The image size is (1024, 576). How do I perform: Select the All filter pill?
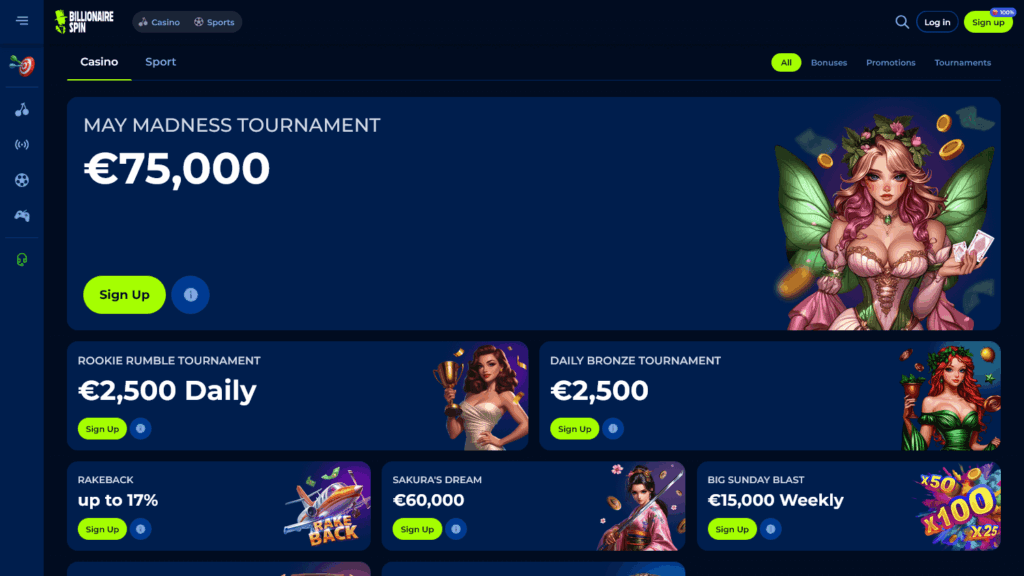(x=786, y=63)
